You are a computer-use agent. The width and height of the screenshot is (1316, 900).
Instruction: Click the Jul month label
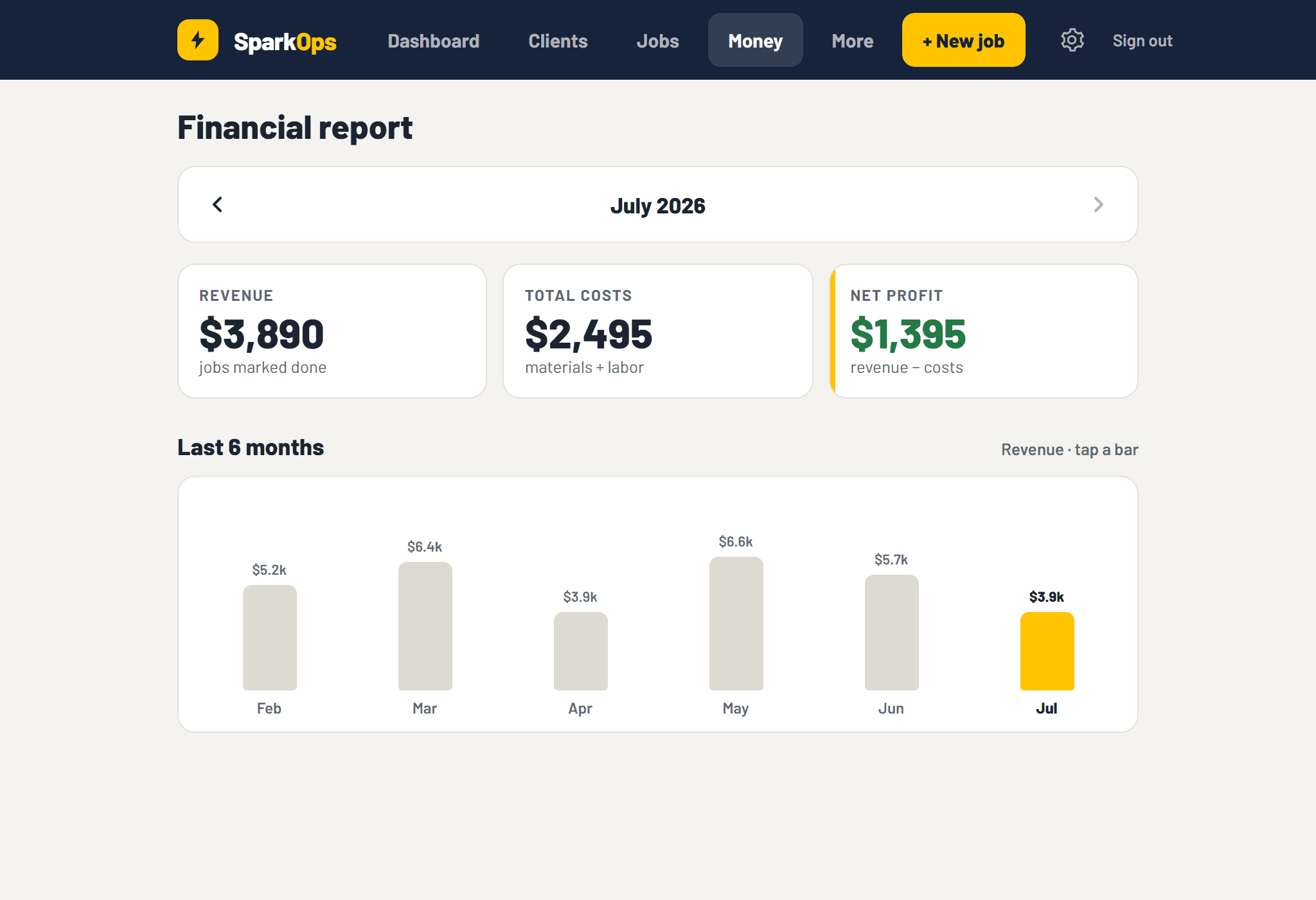pos(1047,708)
